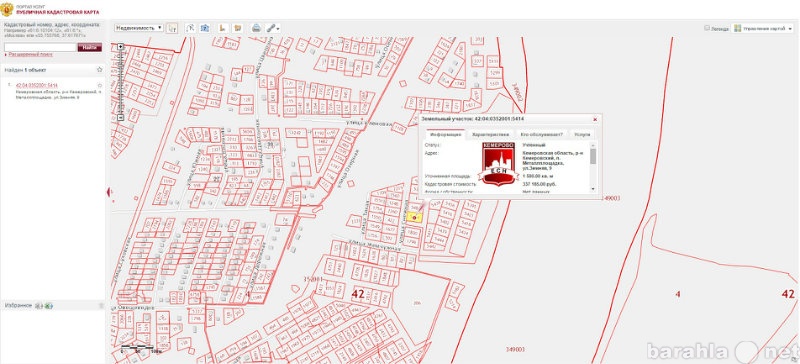Click the Rosreestr coat of arms logo
This screenshot has width=800, height=364.
[x=7, y=9]
